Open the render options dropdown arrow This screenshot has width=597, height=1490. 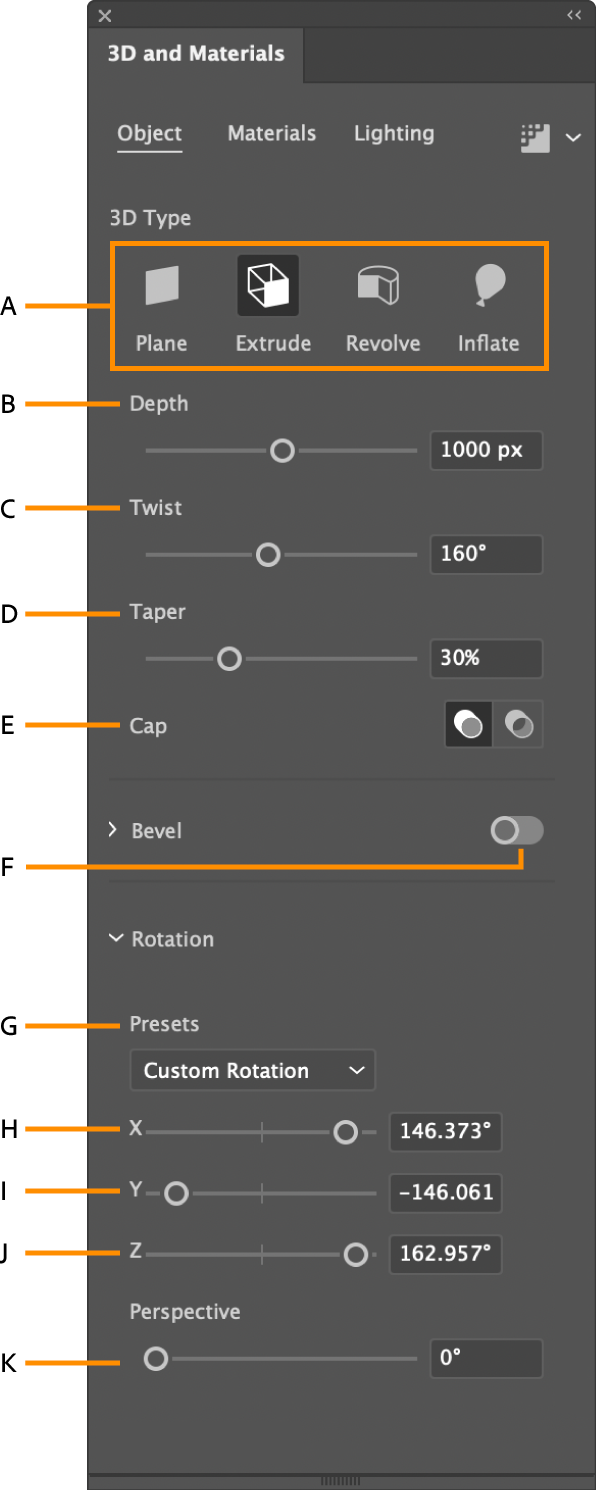(x=573, y=138)
